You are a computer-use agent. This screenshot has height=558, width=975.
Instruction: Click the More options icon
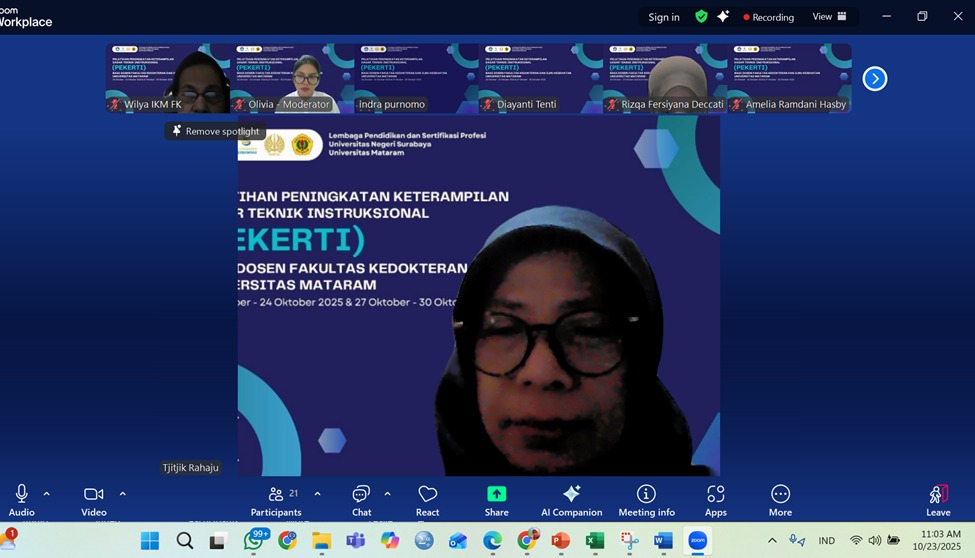pyautogui.click(x=780, y=498)
